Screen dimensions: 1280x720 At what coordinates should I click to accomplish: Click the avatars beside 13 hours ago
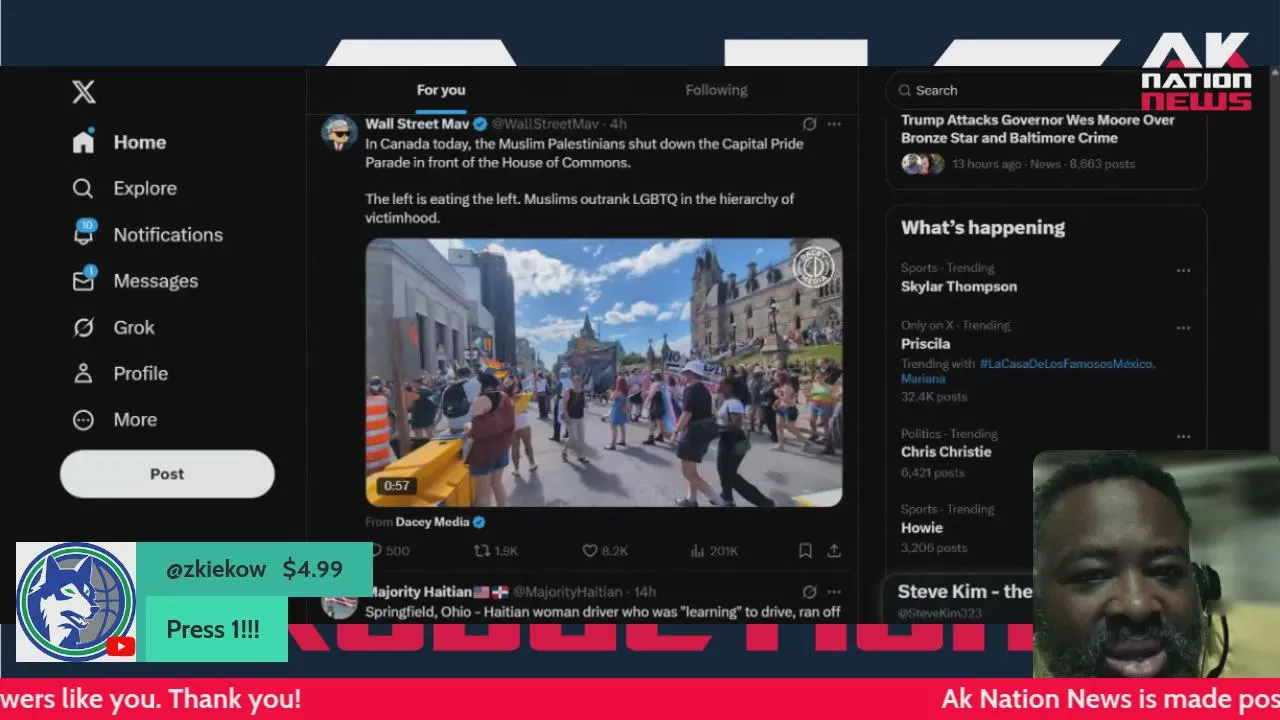pos(922,164)
